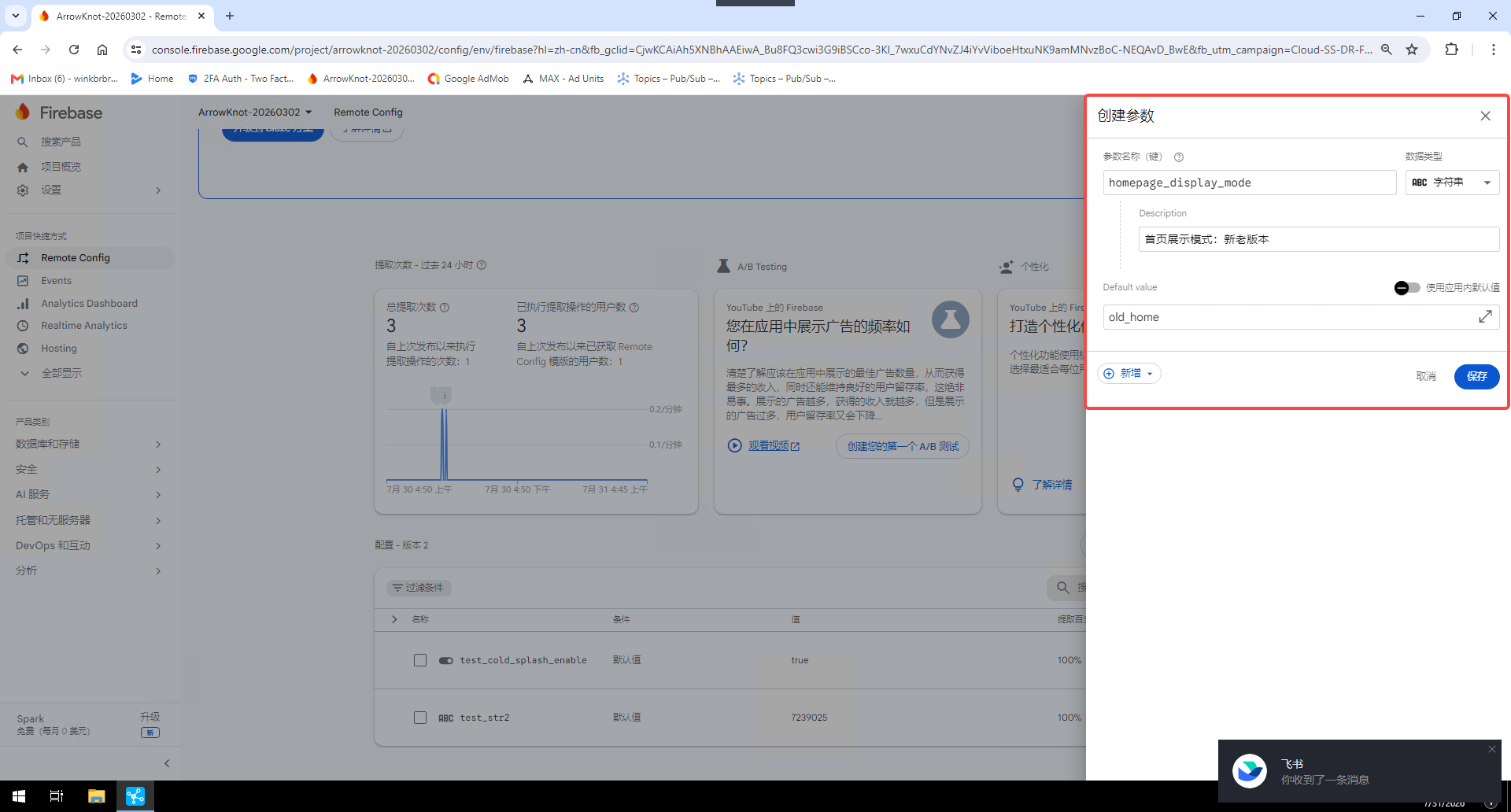Click 创建您的第一个 A/B 测试 button
1511x812 pixels.
(903, 446)
